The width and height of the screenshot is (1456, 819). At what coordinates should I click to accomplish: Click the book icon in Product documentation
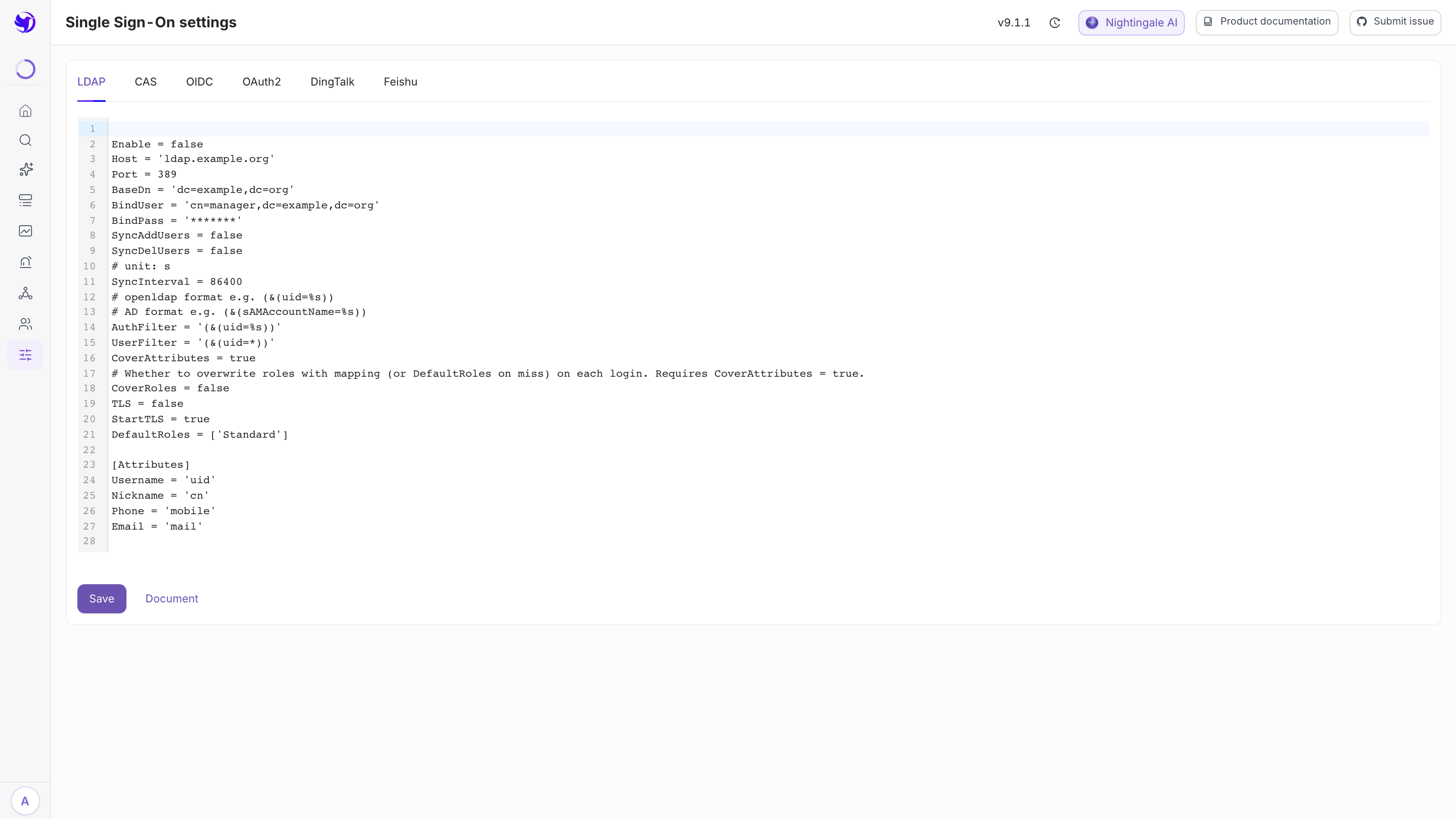tap(1208, 21)
